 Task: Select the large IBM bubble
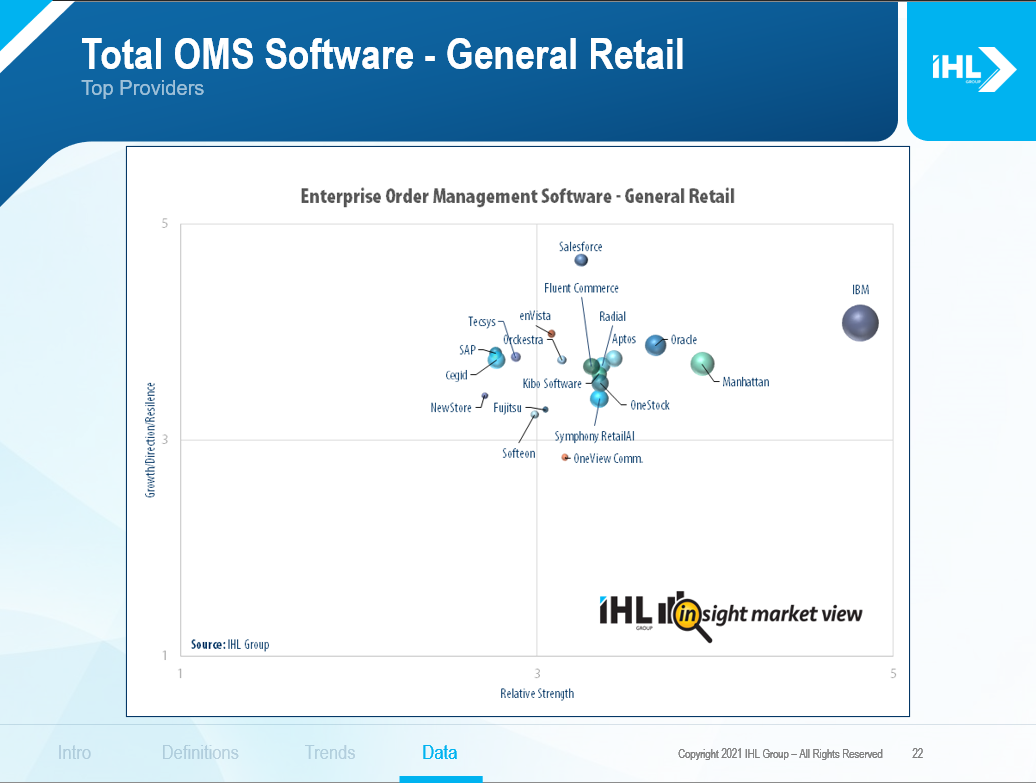[x=860, y=323]
